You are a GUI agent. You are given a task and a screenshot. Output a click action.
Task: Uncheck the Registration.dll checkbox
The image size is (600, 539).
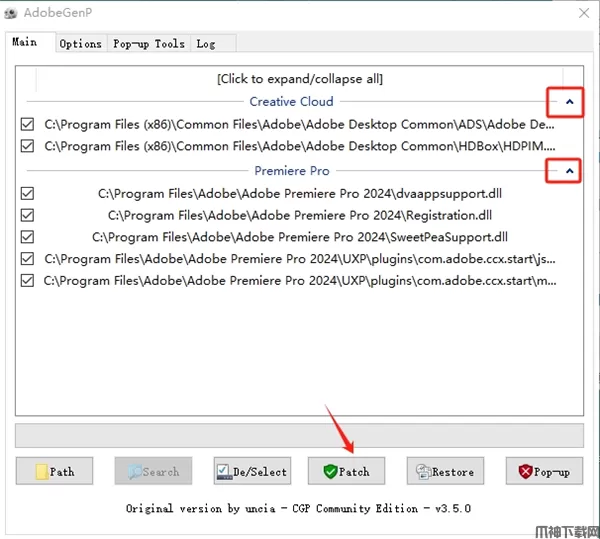(x=27, y=215)
